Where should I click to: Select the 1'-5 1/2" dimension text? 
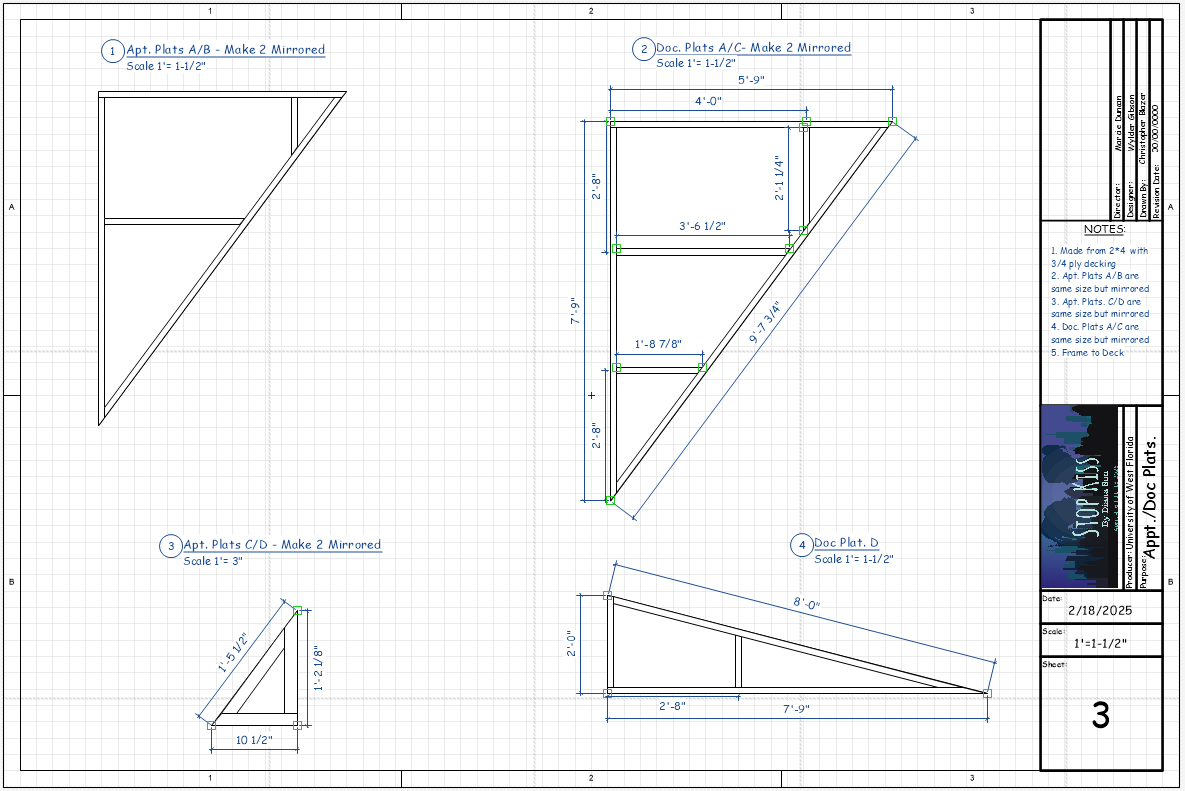(233, 653)
